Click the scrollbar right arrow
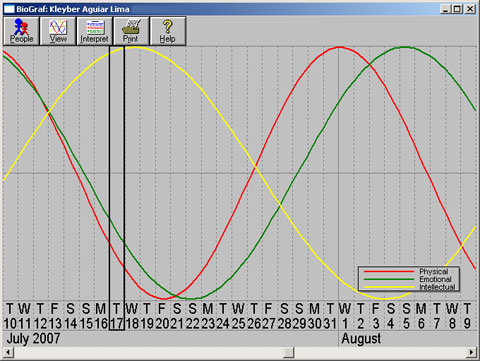This screenshot has height=361, width=480. point(471,352)
